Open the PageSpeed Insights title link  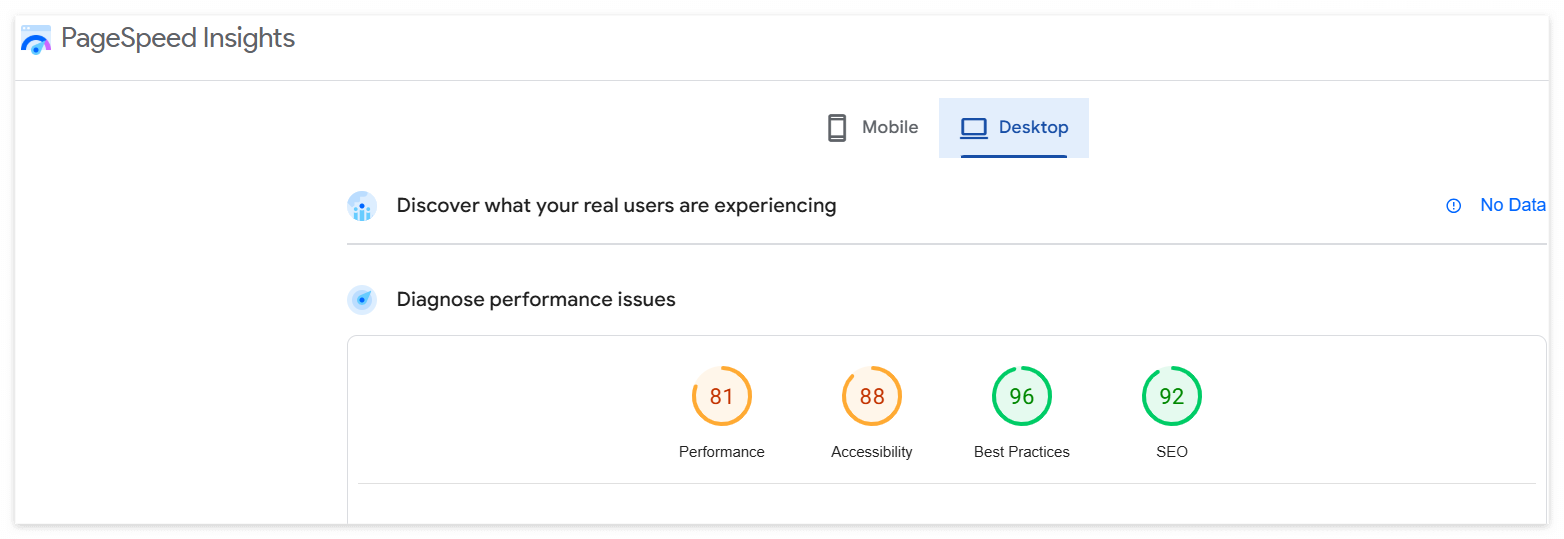click(x=178, y=39)
